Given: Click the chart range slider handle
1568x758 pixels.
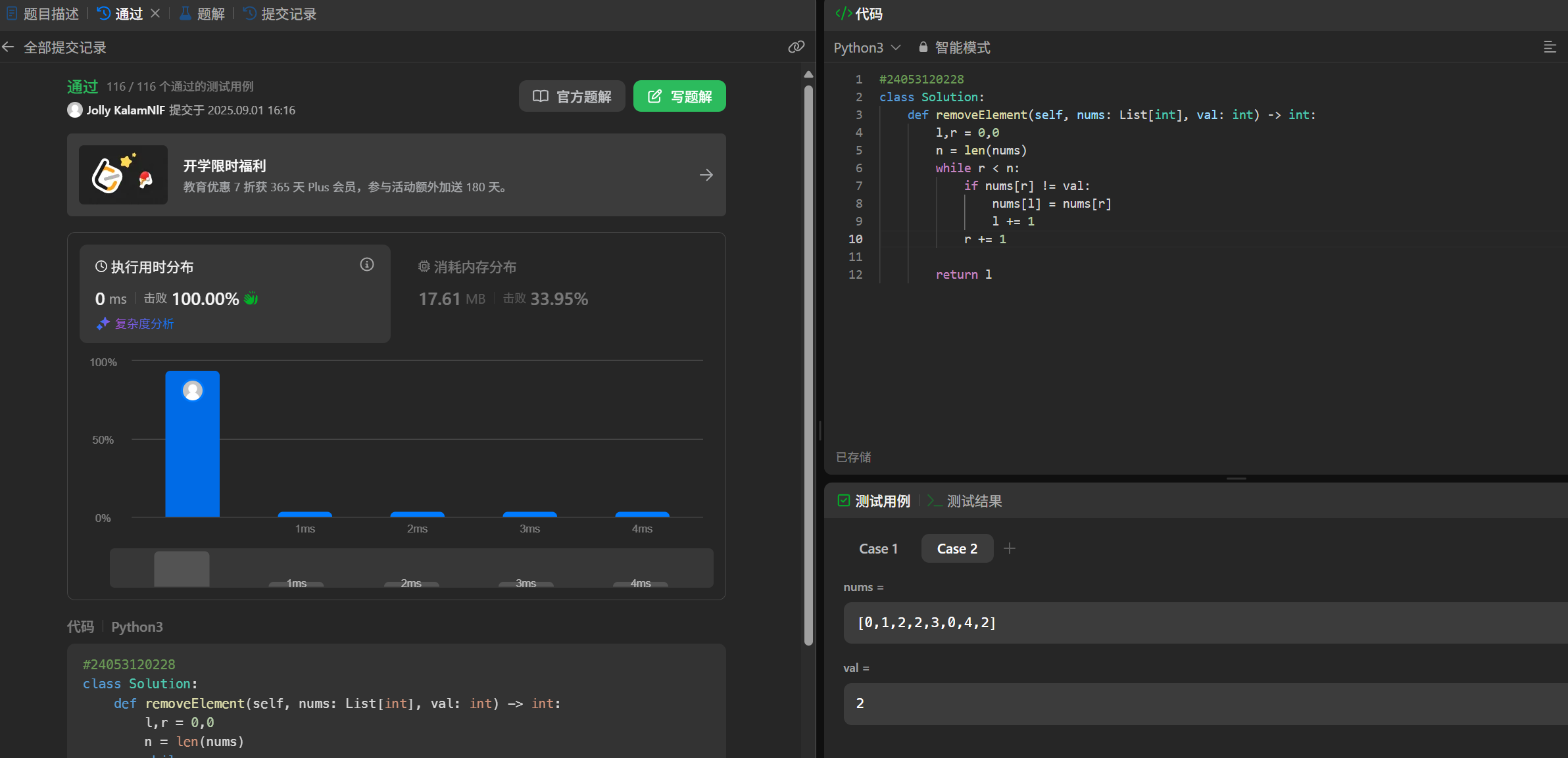Looking at the screenshot, I should point(182,569).
